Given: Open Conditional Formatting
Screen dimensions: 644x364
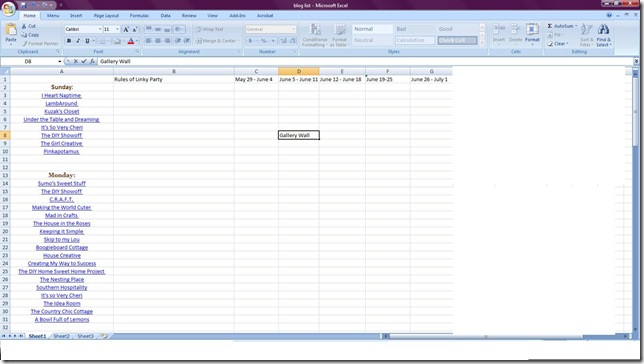Looking at the screenshot, I should coord(315,35).
